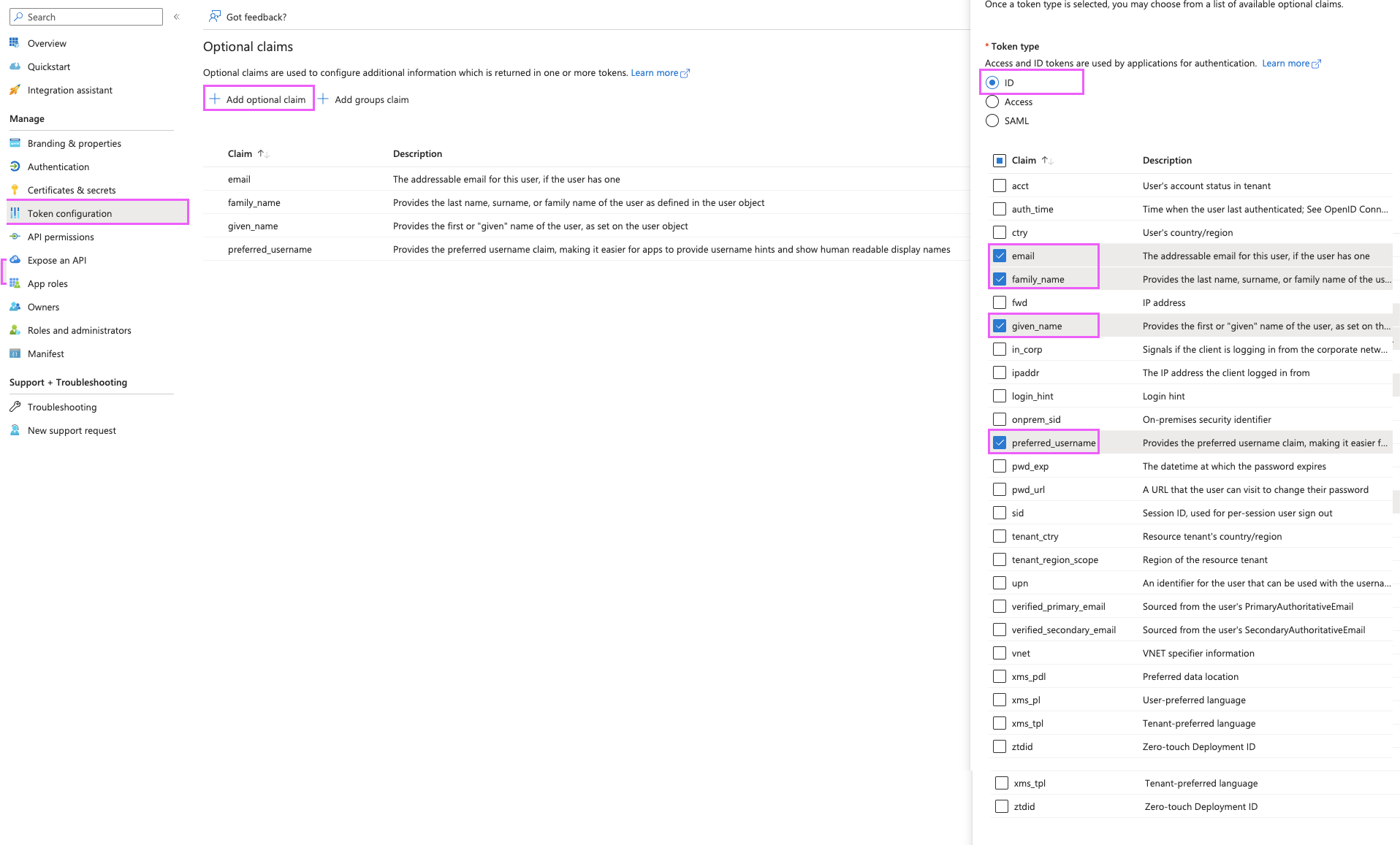Click Add optional claim button
The image size is (1400, 845).
click(259, 99)
